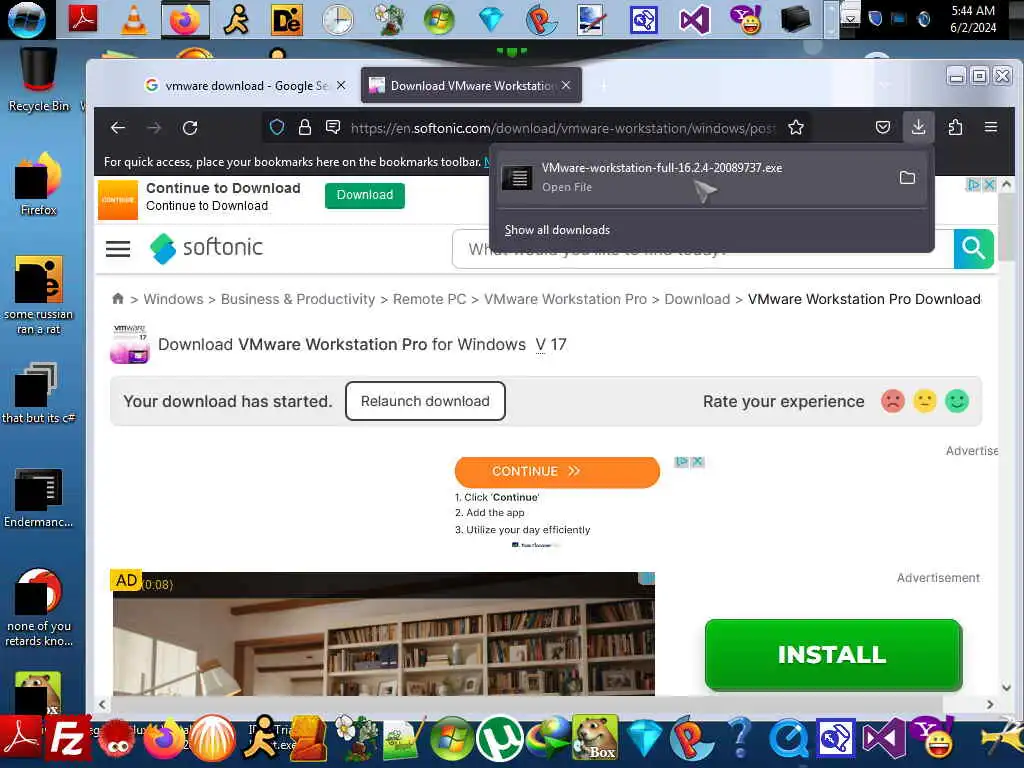Viewport: 1024px width, 768px height.
Task: Click Show all downloads in downloads panel
Action: (x=557, y=230)
